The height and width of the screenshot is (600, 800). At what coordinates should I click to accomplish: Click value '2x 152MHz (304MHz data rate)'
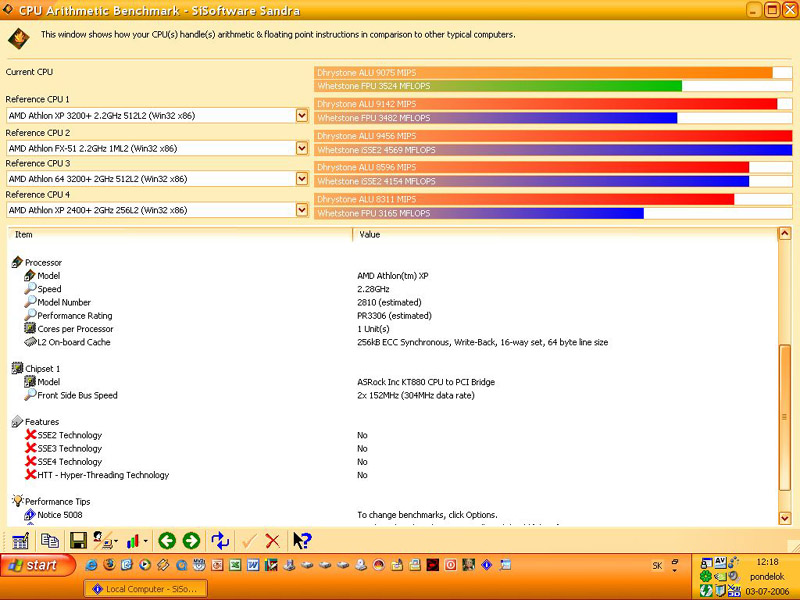coord(416,395)
